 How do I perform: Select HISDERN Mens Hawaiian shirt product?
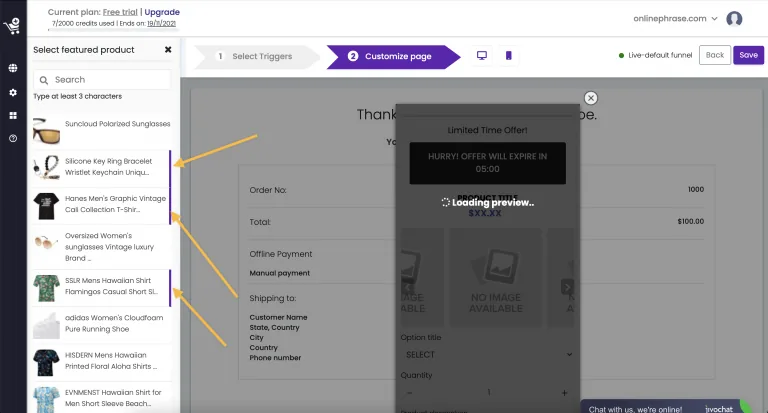[x=101, y=361]
